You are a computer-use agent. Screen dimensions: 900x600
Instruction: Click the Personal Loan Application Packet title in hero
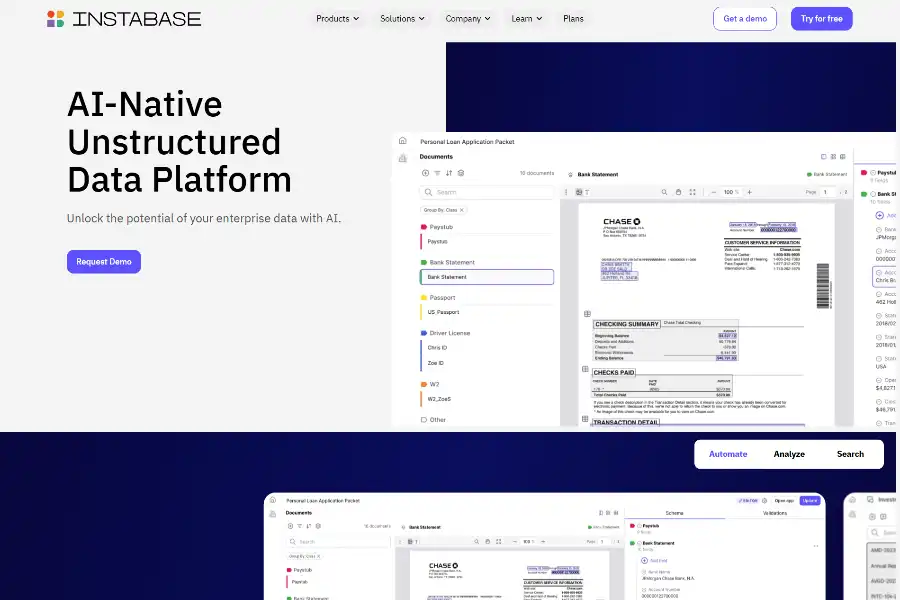(467, 142)
